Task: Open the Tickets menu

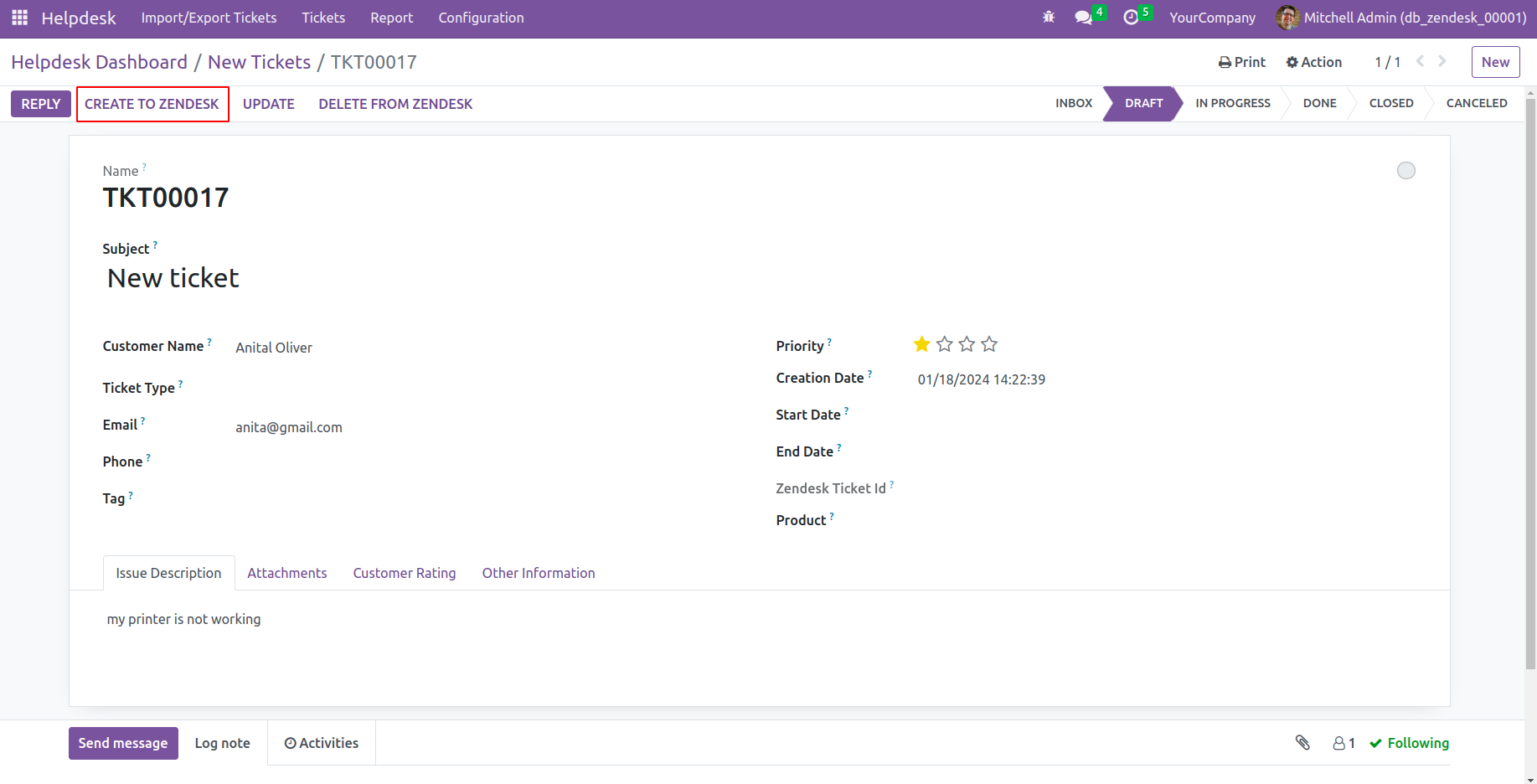Action: point(323,18)
